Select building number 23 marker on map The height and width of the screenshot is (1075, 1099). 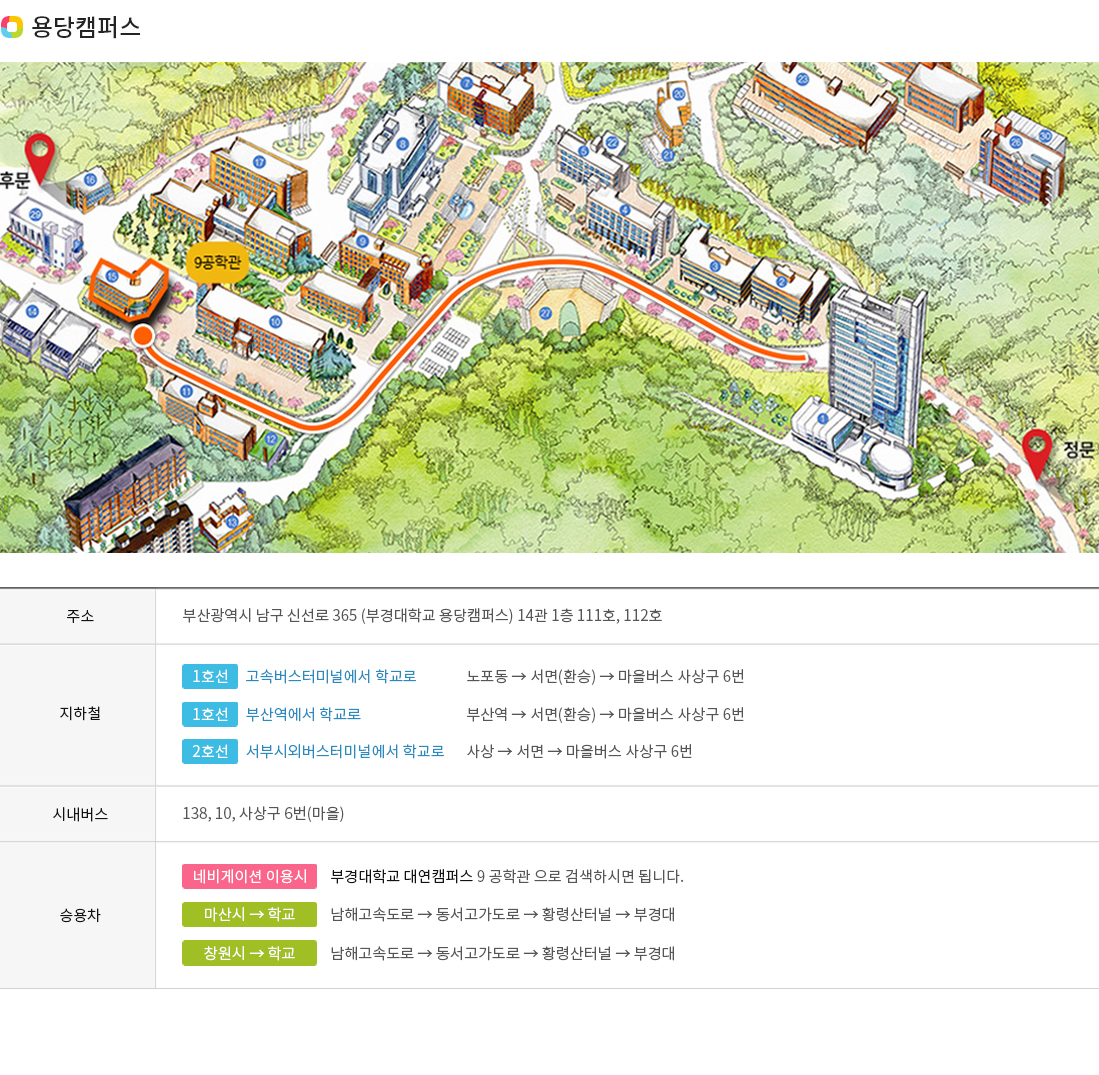(x=802, y=78)
